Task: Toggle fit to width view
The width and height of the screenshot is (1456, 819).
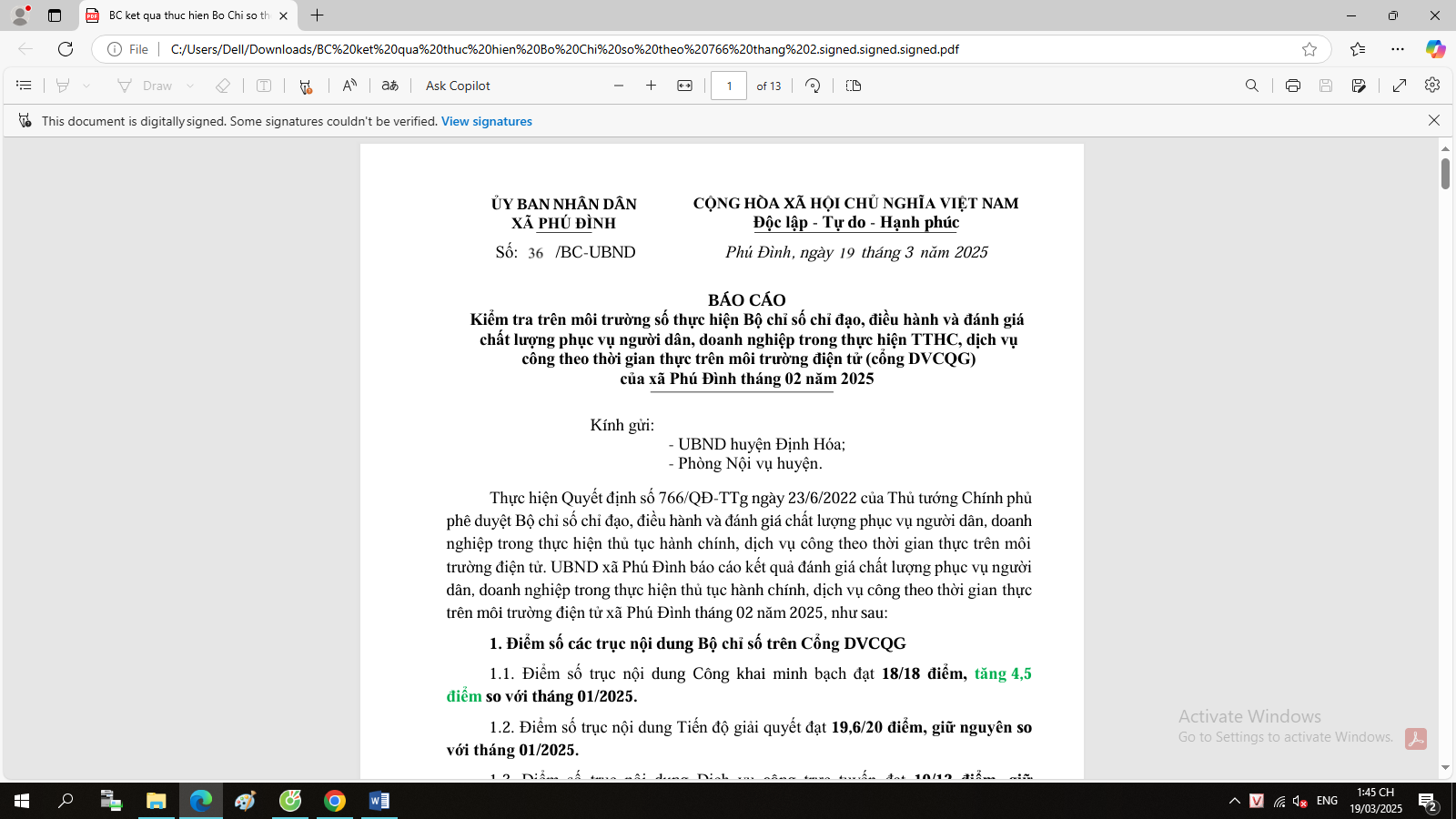Action: pyautogui.click(x=685, y=86)
